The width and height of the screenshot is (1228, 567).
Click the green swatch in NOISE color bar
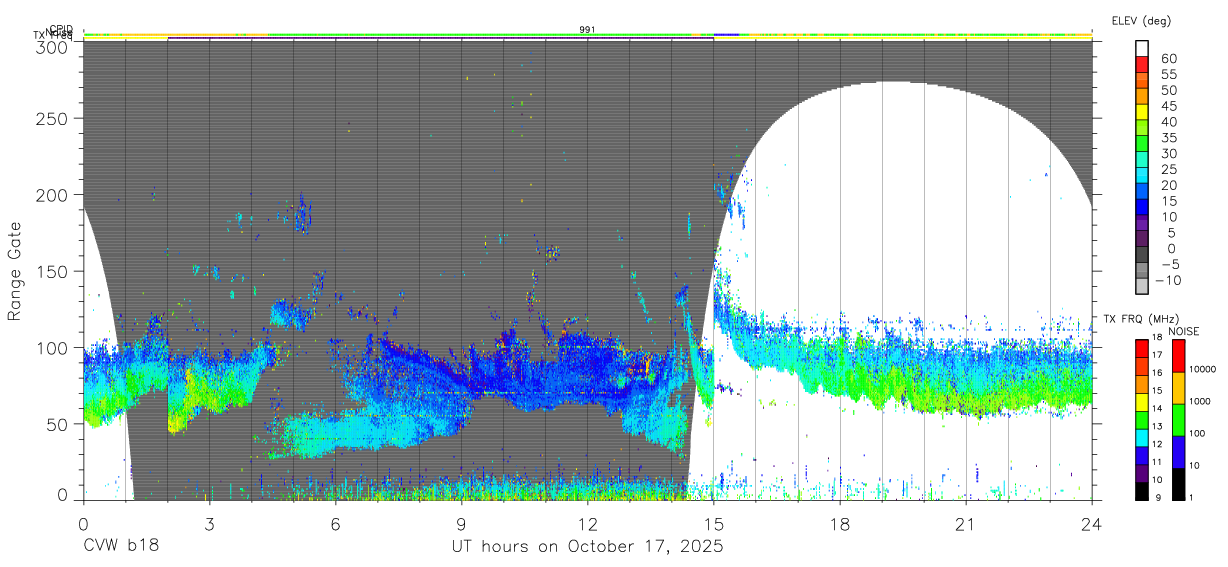pos(1177,419)
